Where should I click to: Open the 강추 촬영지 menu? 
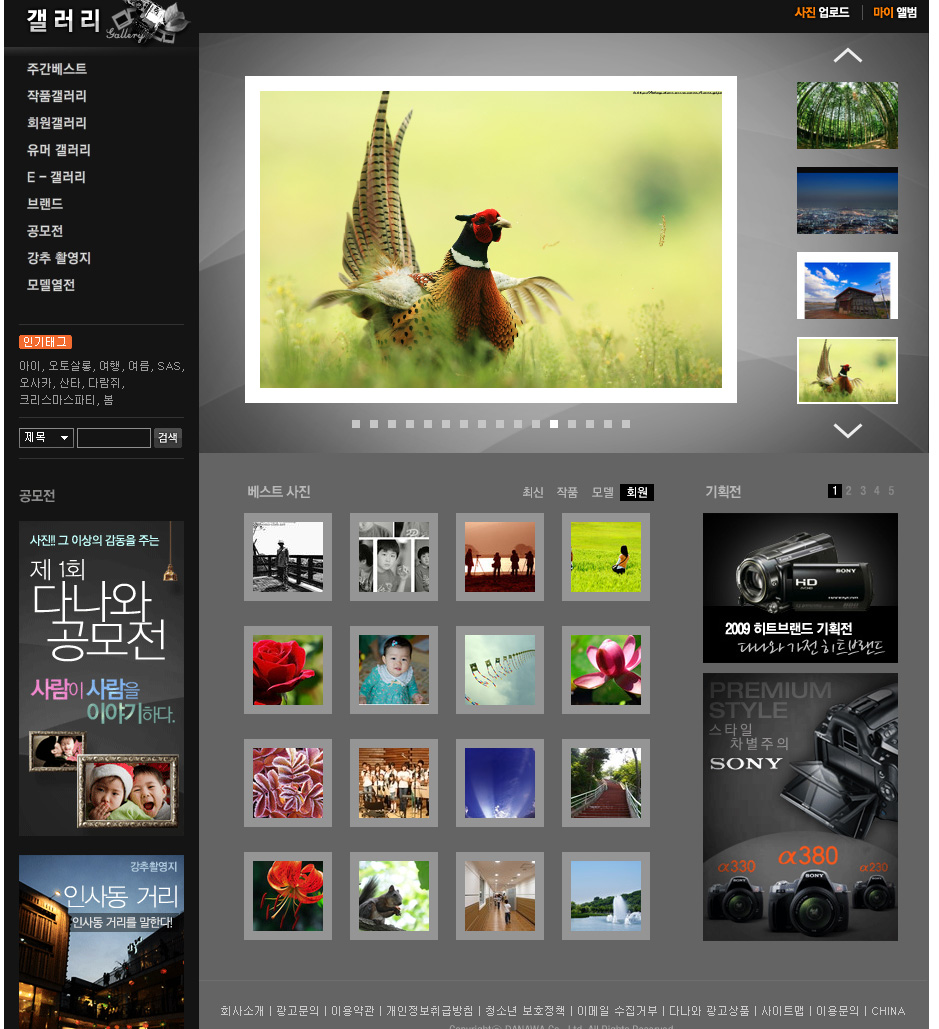[58, 257]
